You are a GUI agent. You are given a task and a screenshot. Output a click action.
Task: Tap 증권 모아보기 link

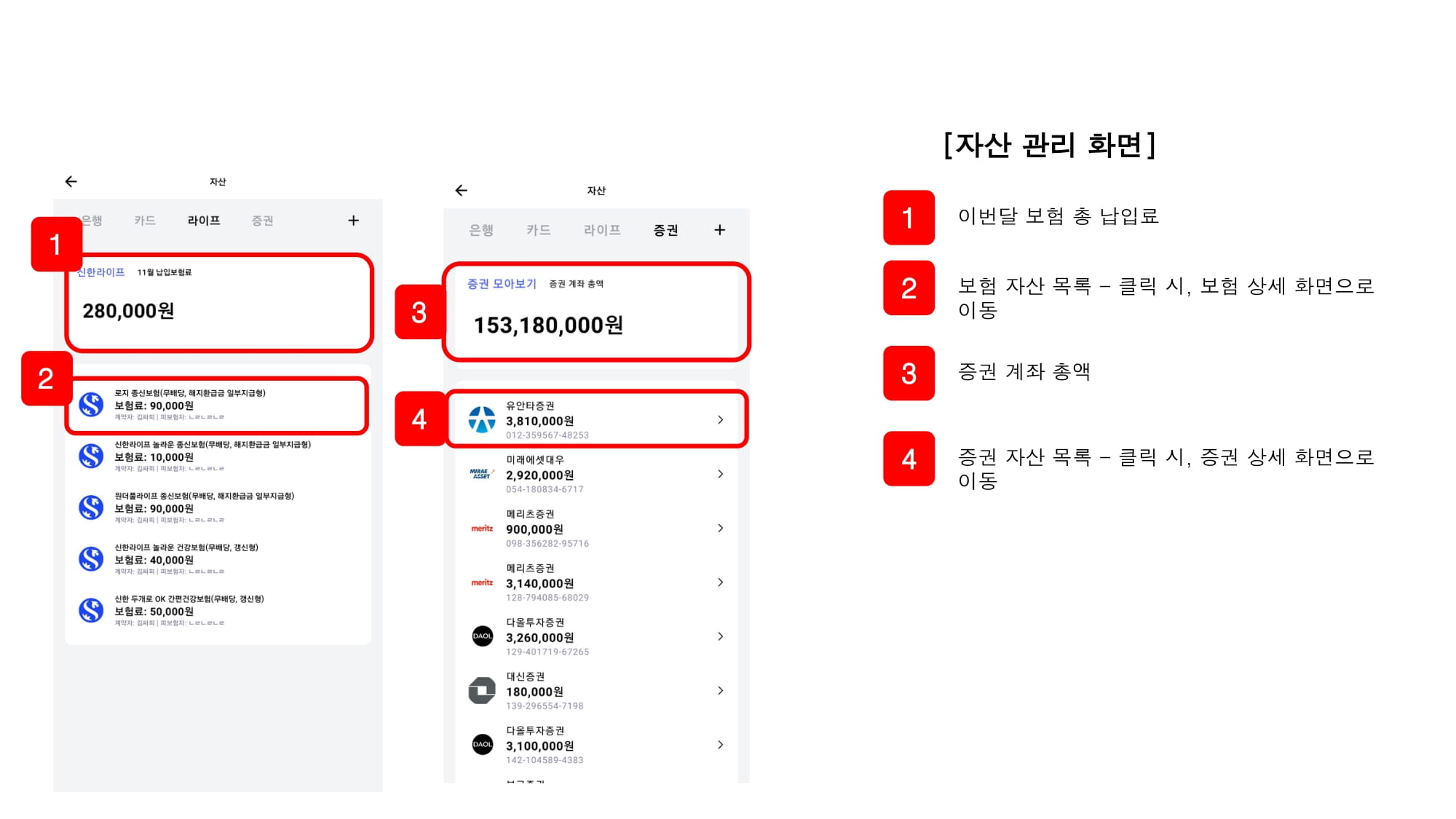[502, 284]
